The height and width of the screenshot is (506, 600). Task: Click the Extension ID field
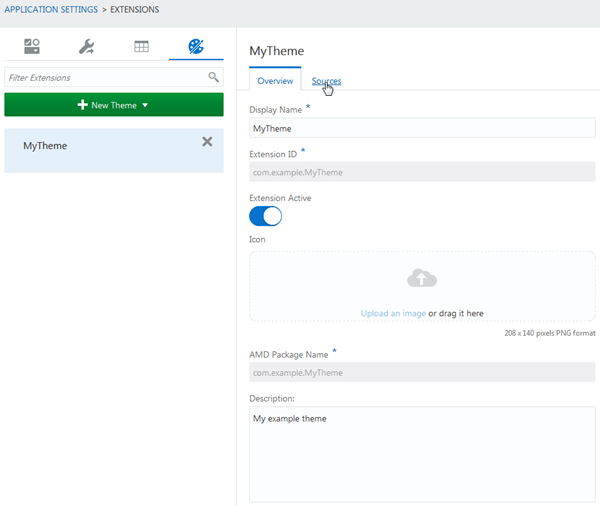pyautogui.click(x=422, y=172)
